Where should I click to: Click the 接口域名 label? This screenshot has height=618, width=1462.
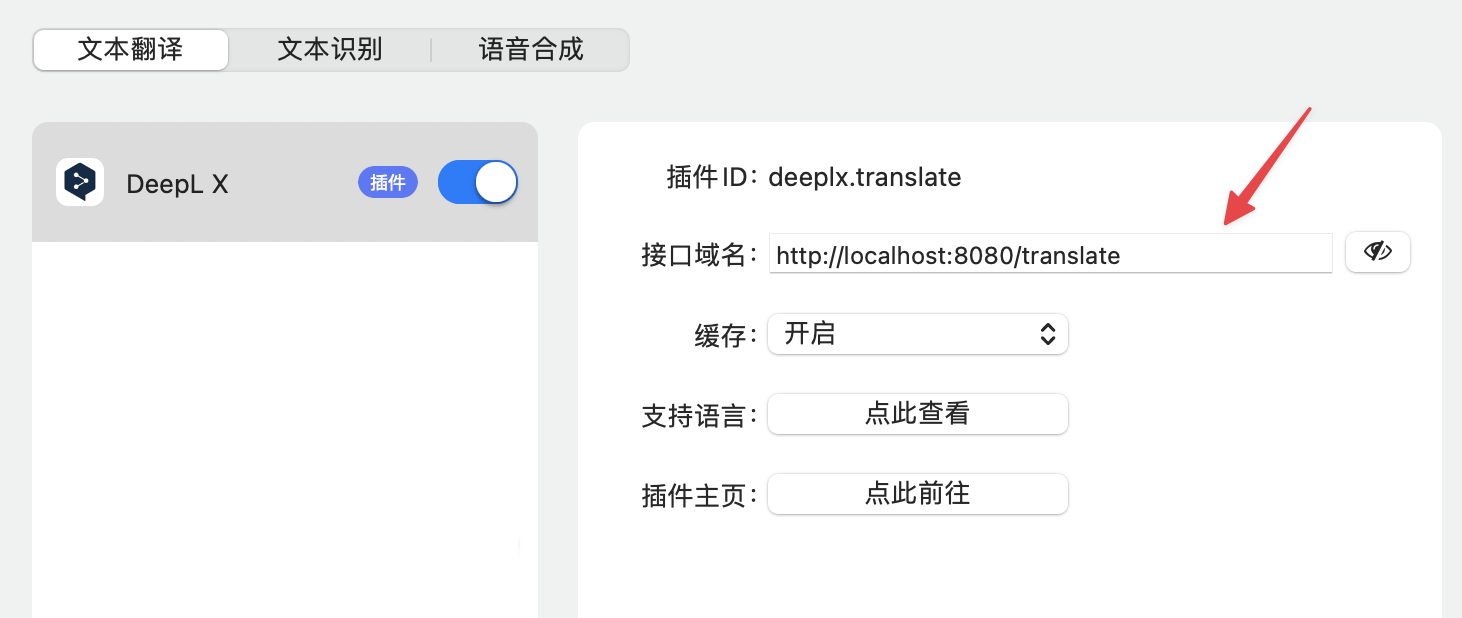pyautogui.click(x=699, y=255)
